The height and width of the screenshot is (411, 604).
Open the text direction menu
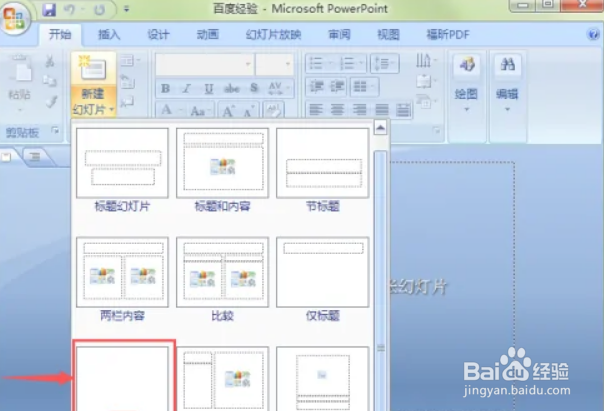426,60
